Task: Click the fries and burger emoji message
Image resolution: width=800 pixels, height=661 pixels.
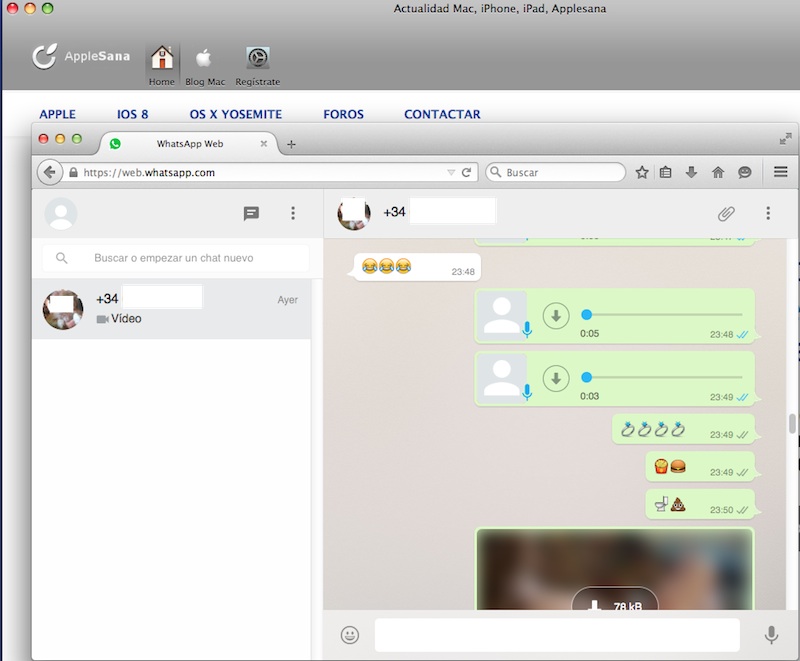Action: point(700,467)
